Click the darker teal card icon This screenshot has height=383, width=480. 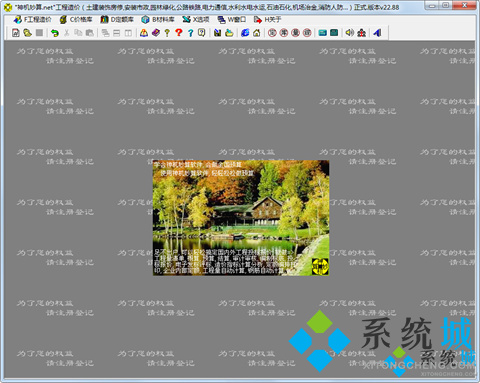334,33
